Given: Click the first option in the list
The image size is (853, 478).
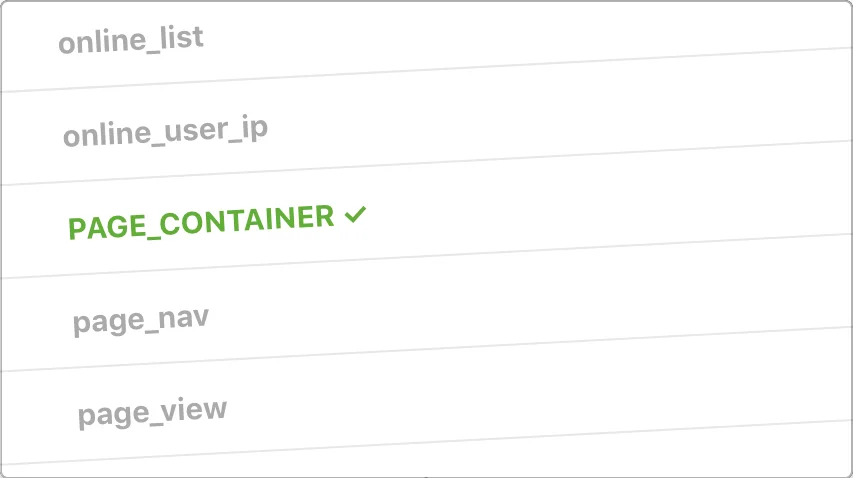Looking at the screenshot, I should click(x=131, y=41).
